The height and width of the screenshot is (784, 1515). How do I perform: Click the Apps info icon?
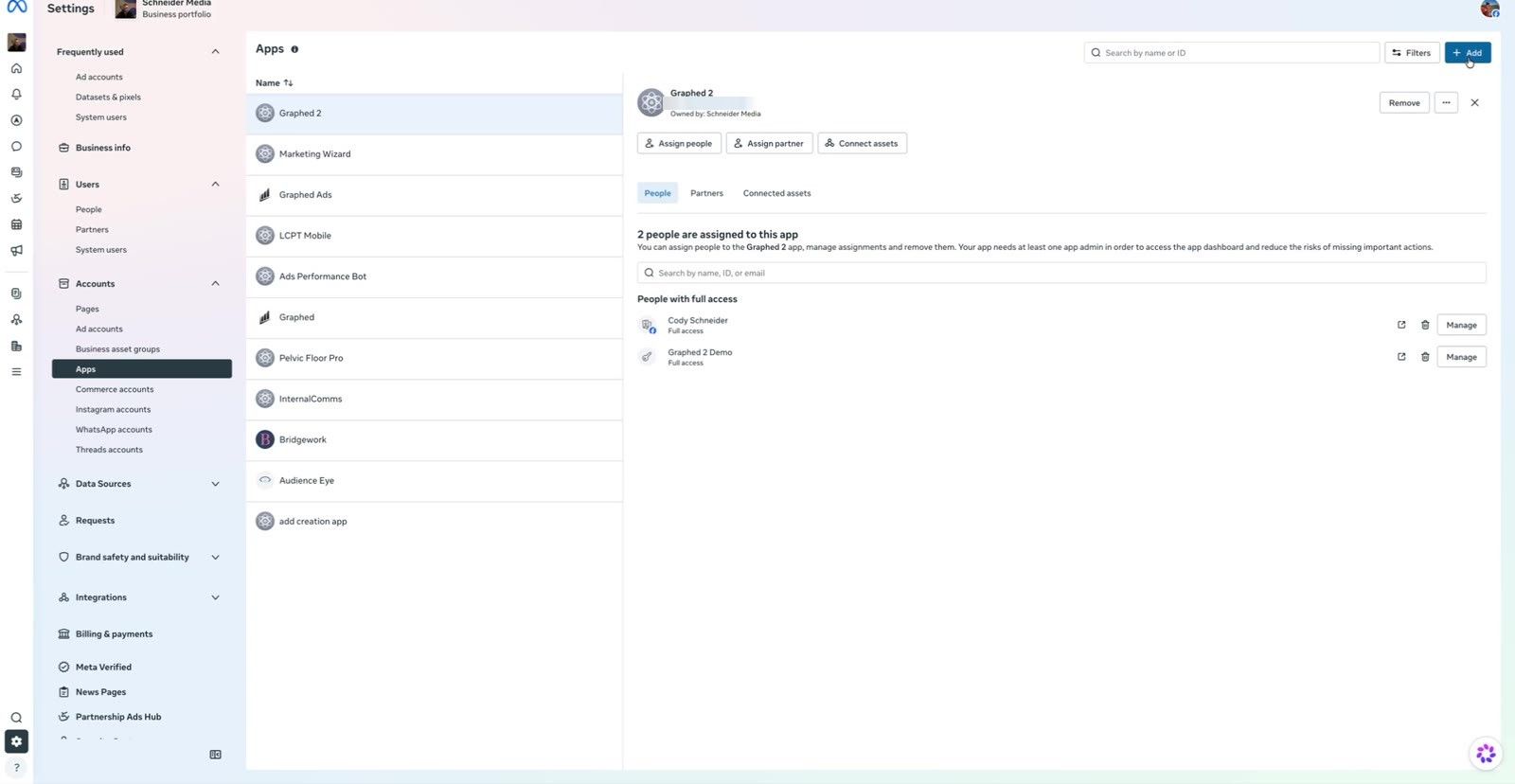pos(294,49)
